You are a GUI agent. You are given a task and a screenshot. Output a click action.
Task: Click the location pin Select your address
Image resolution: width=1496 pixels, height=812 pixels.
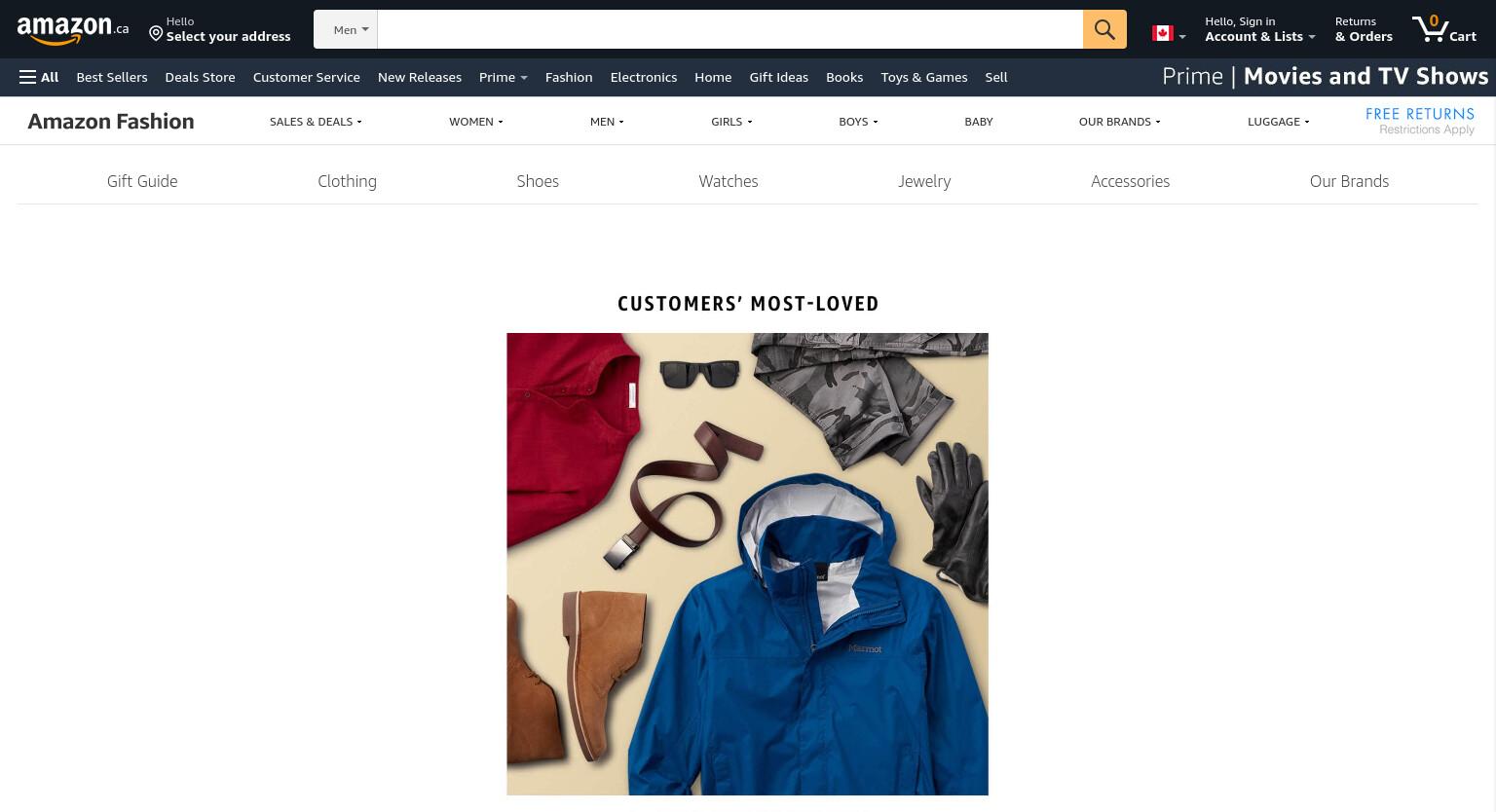point(220,29)
